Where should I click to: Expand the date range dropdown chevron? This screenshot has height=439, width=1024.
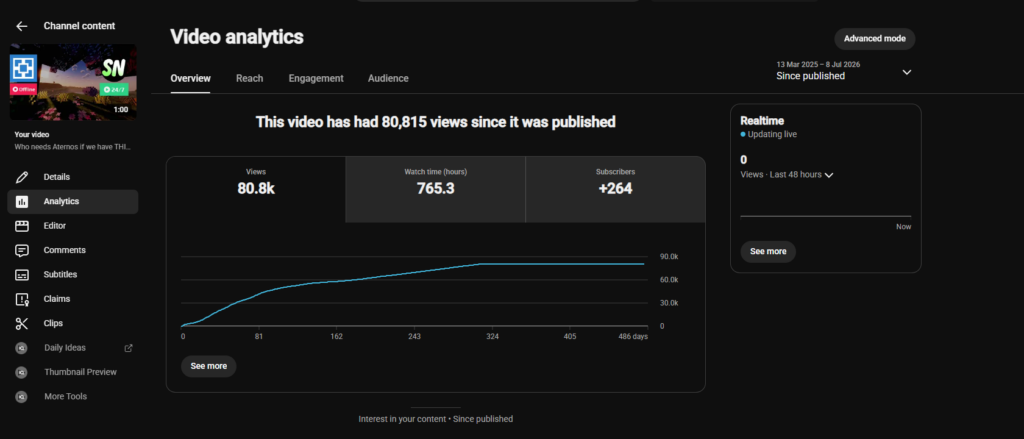(x=906, y=72)
